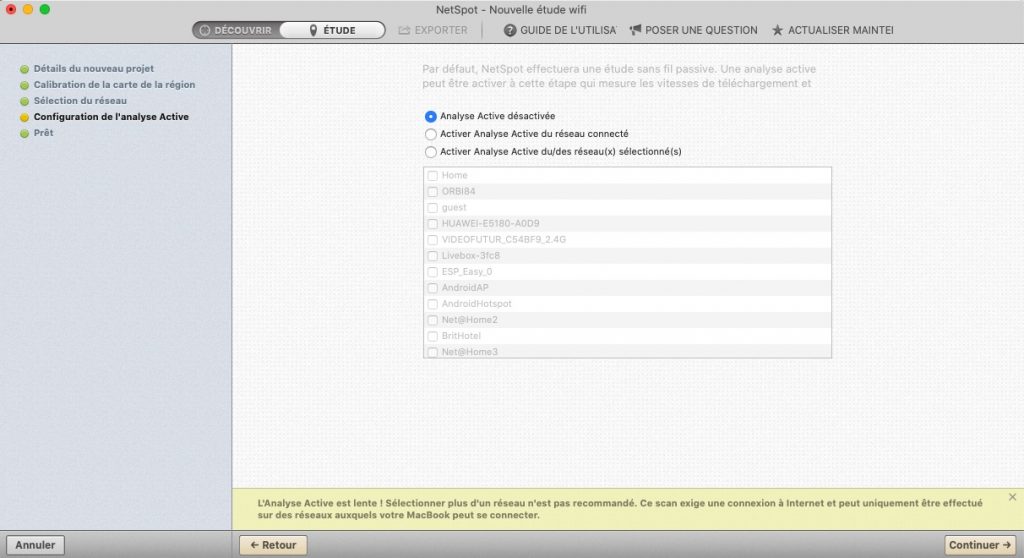1024x558 pixels.
Task: Switch to the Étude mode tab
Action: coord(332,30)
